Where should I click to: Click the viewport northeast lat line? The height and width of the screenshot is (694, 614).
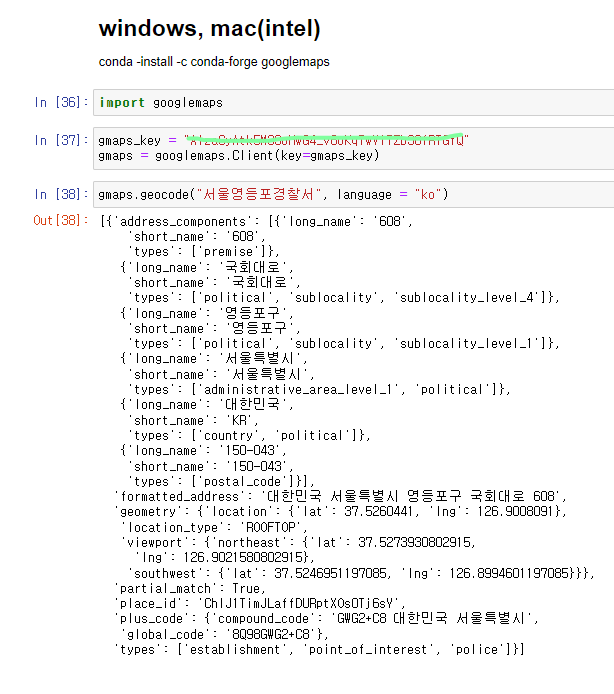point(299,543)
